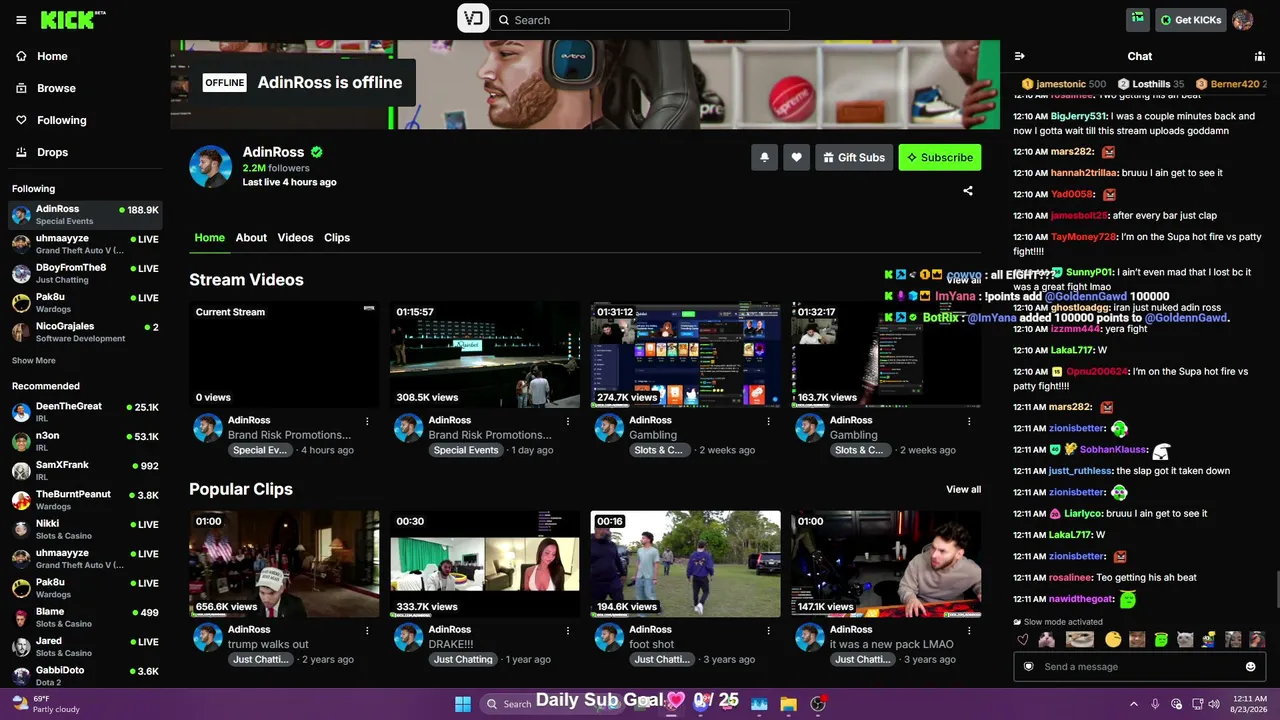
Task: Click View all for Popular Clips
Action: [964, 489]
